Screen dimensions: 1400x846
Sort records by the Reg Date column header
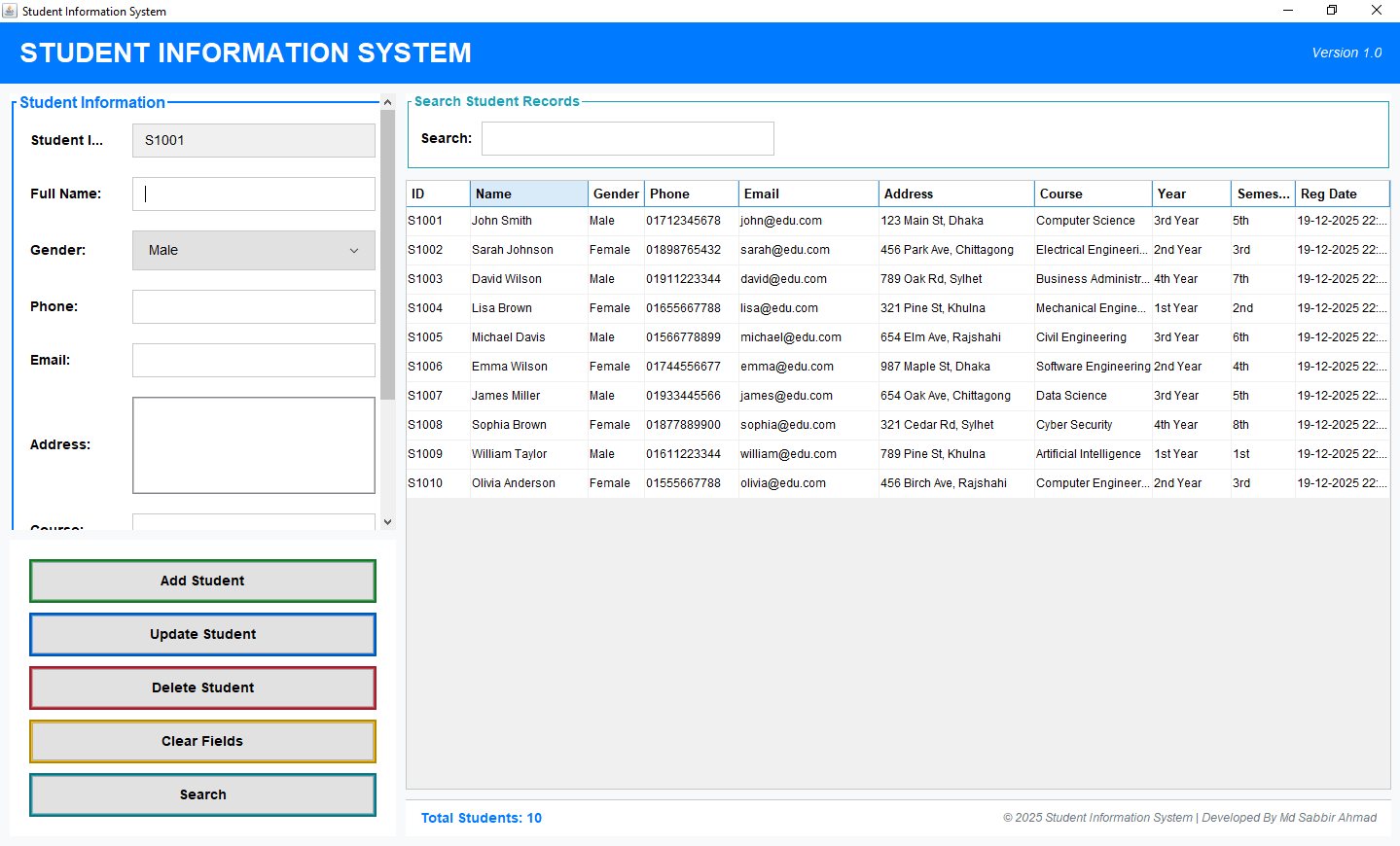(x=1341, y=193)
